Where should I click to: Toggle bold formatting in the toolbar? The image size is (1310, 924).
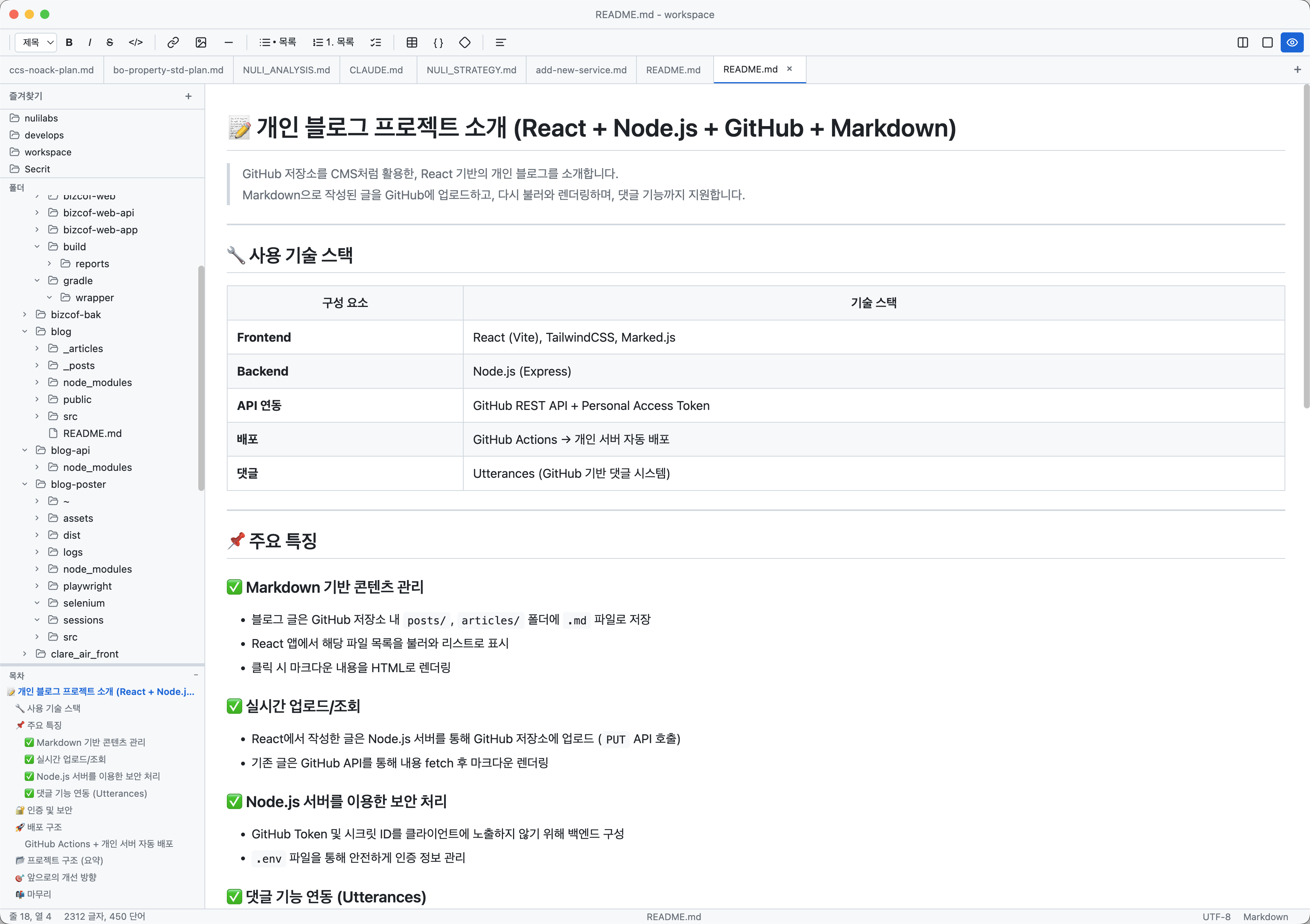(69, 42)
